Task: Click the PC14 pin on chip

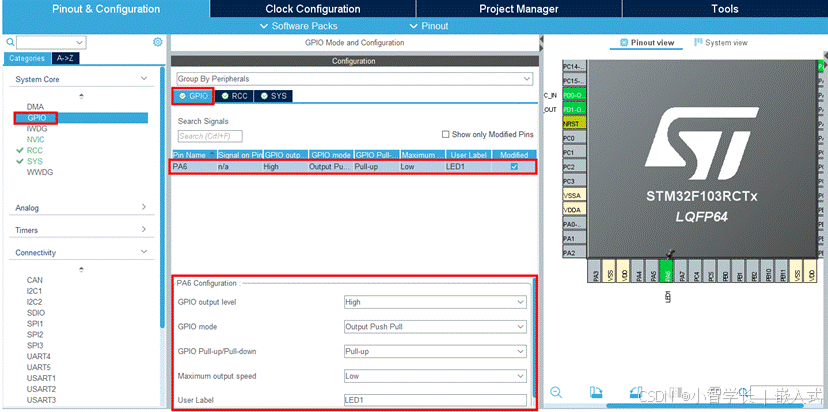Action: click(575, 67)
